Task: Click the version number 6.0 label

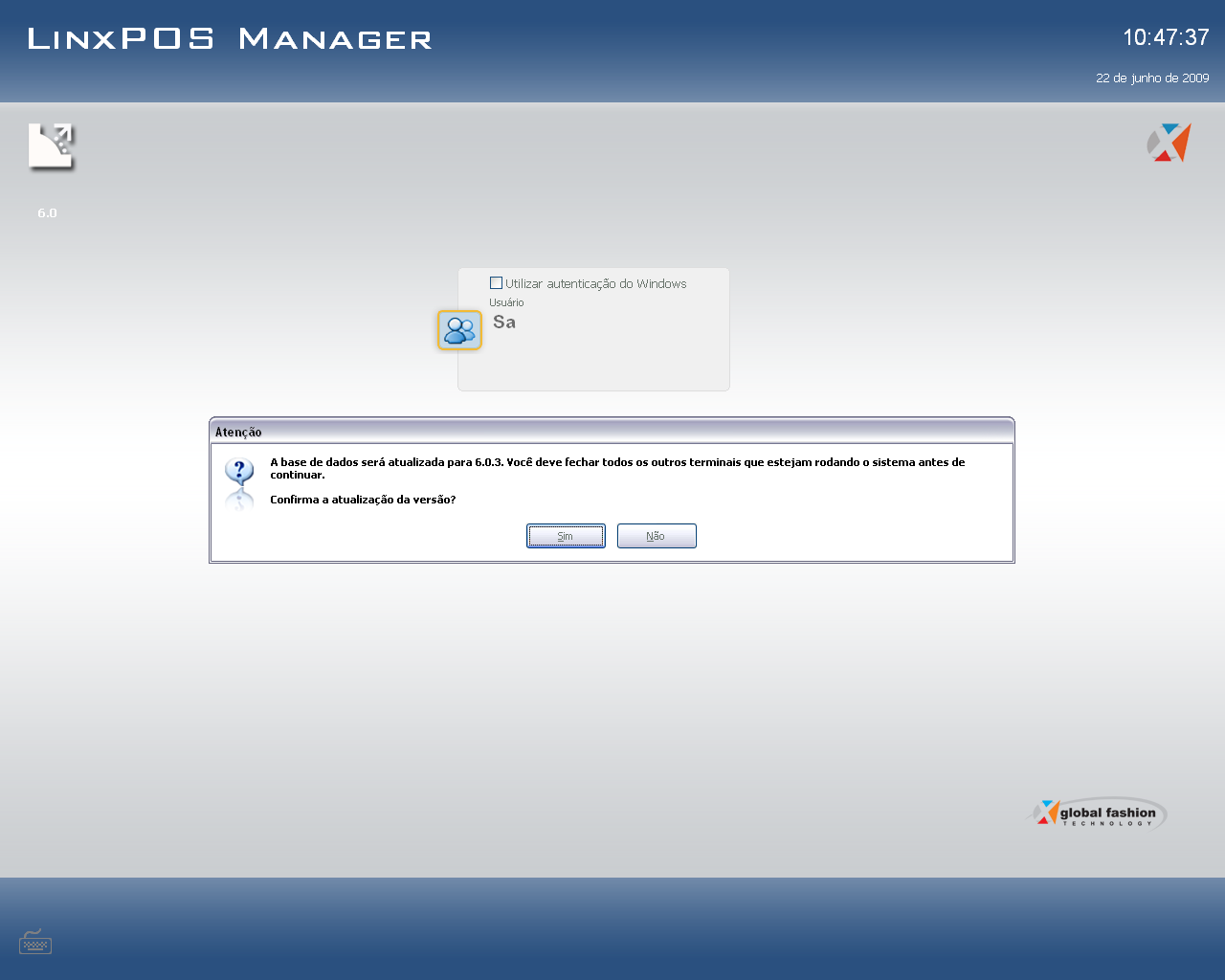Action: tap(48, 212)
